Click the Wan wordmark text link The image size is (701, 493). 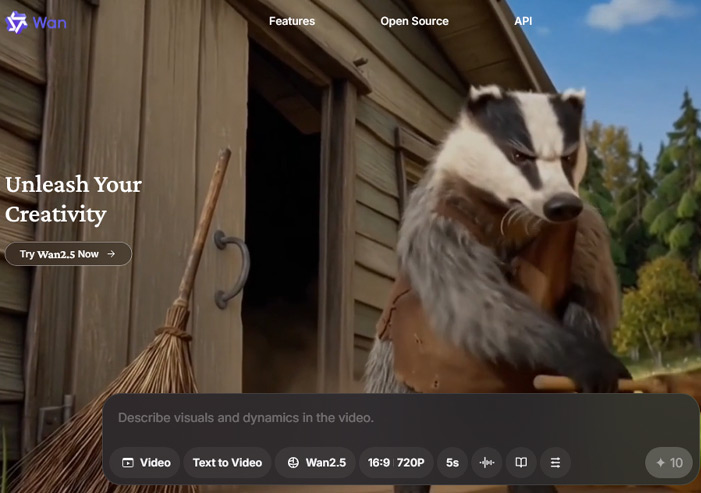48,22
